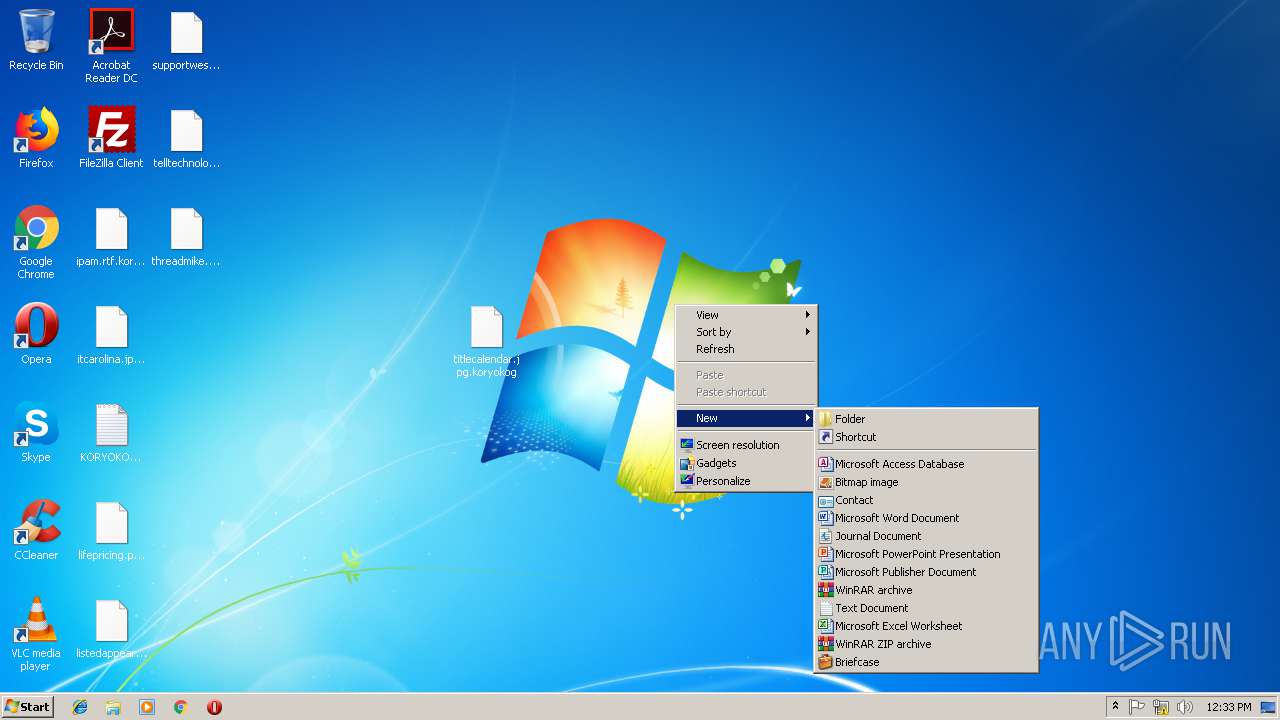Select the Skype desktop shortcut
The height and width of the screenshot is (720, 1280).
tap(36, 432)
